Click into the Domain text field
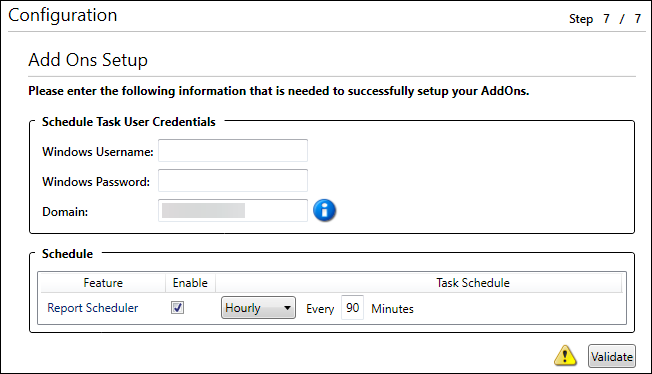652x374 pixels. (233, 211)
